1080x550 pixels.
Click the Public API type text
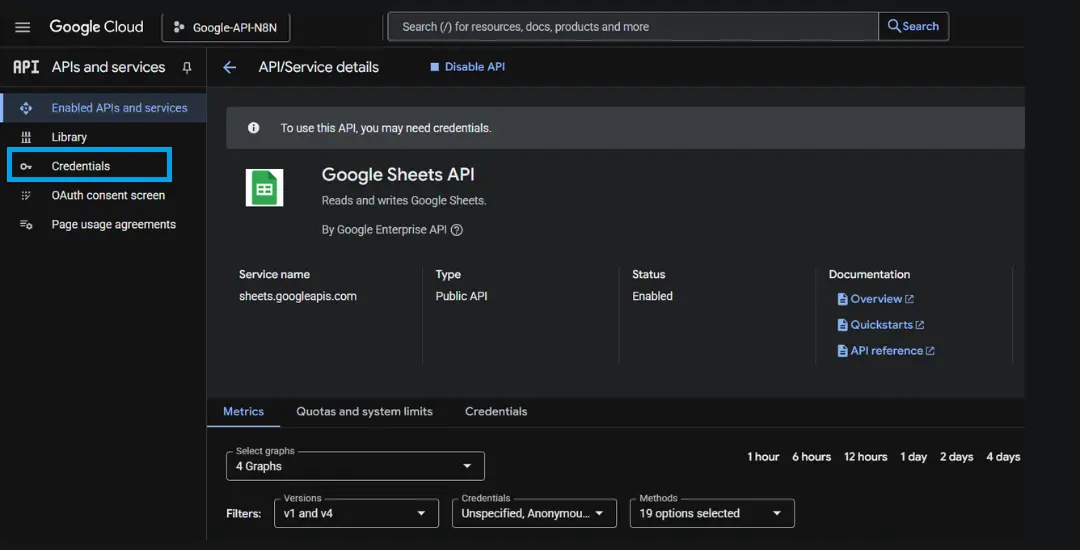click(461, 296)
